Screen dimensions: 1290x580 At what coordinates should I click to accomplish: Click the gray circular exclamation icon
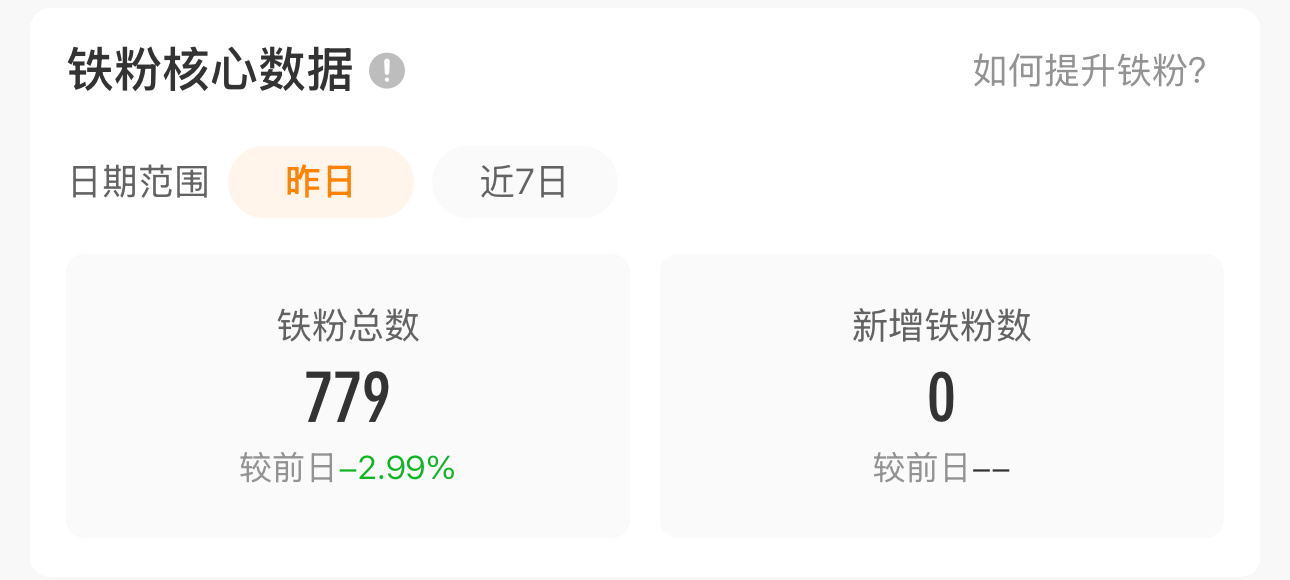[x=385, y=70]
